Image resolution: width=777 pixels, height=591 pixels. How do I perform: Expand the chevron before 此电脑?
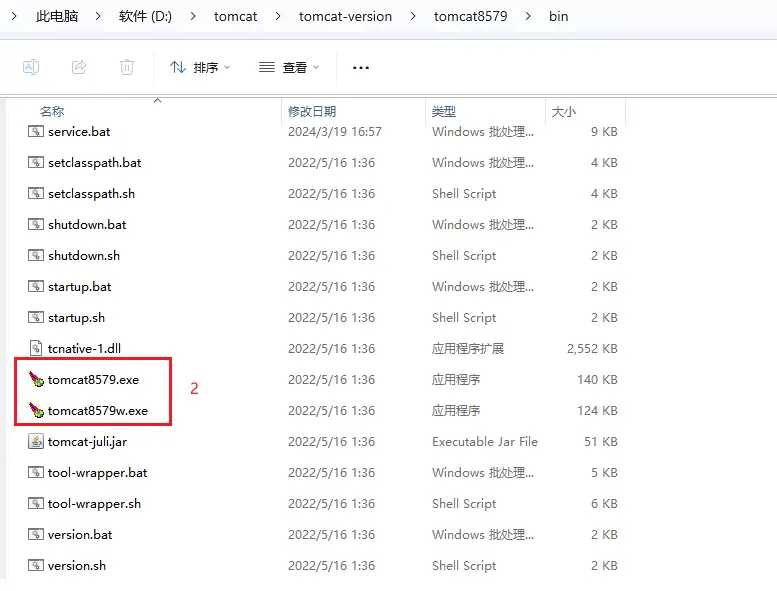coord(14,16)
